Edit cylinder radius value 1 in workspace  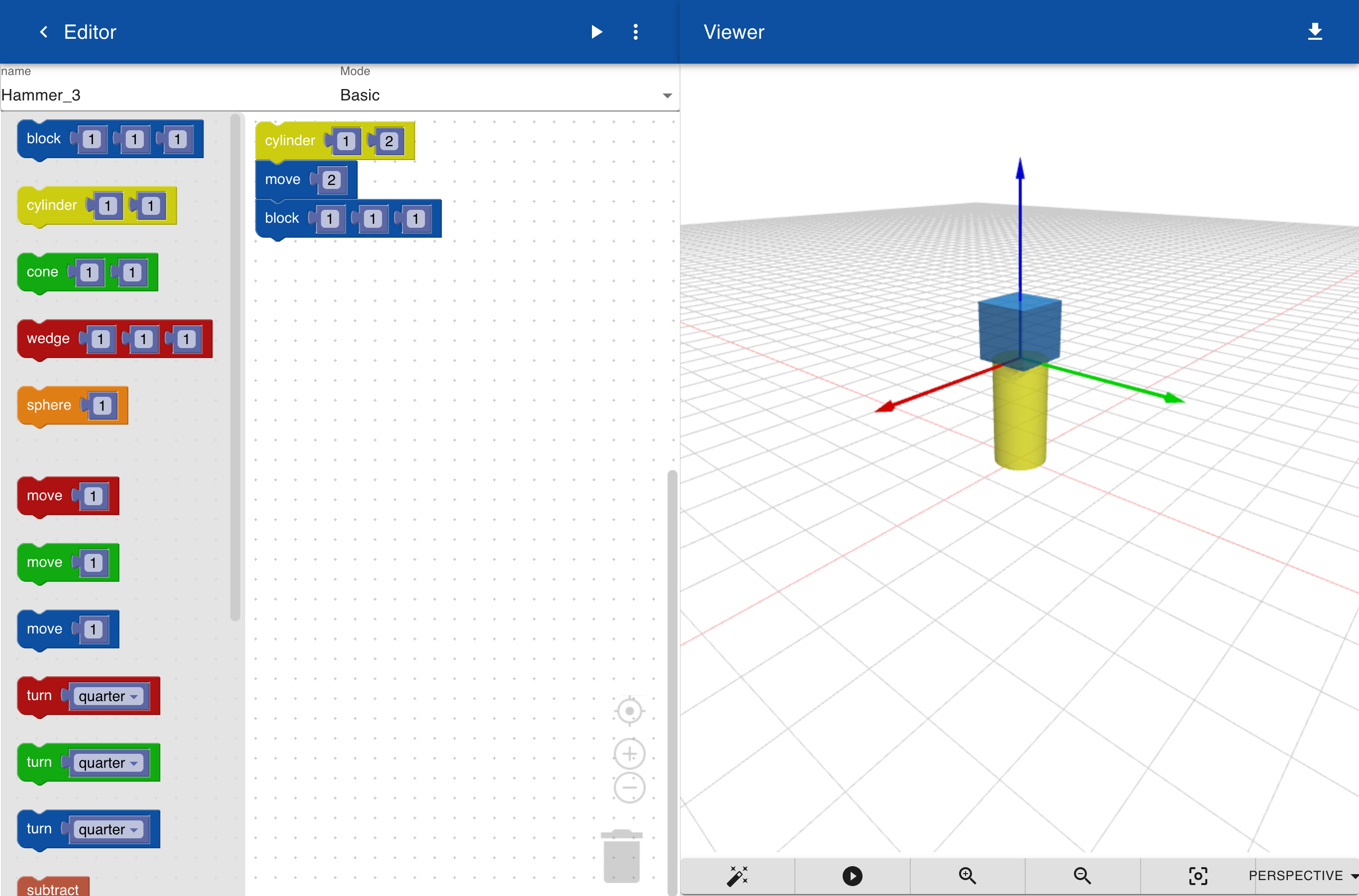click(345, 141)
